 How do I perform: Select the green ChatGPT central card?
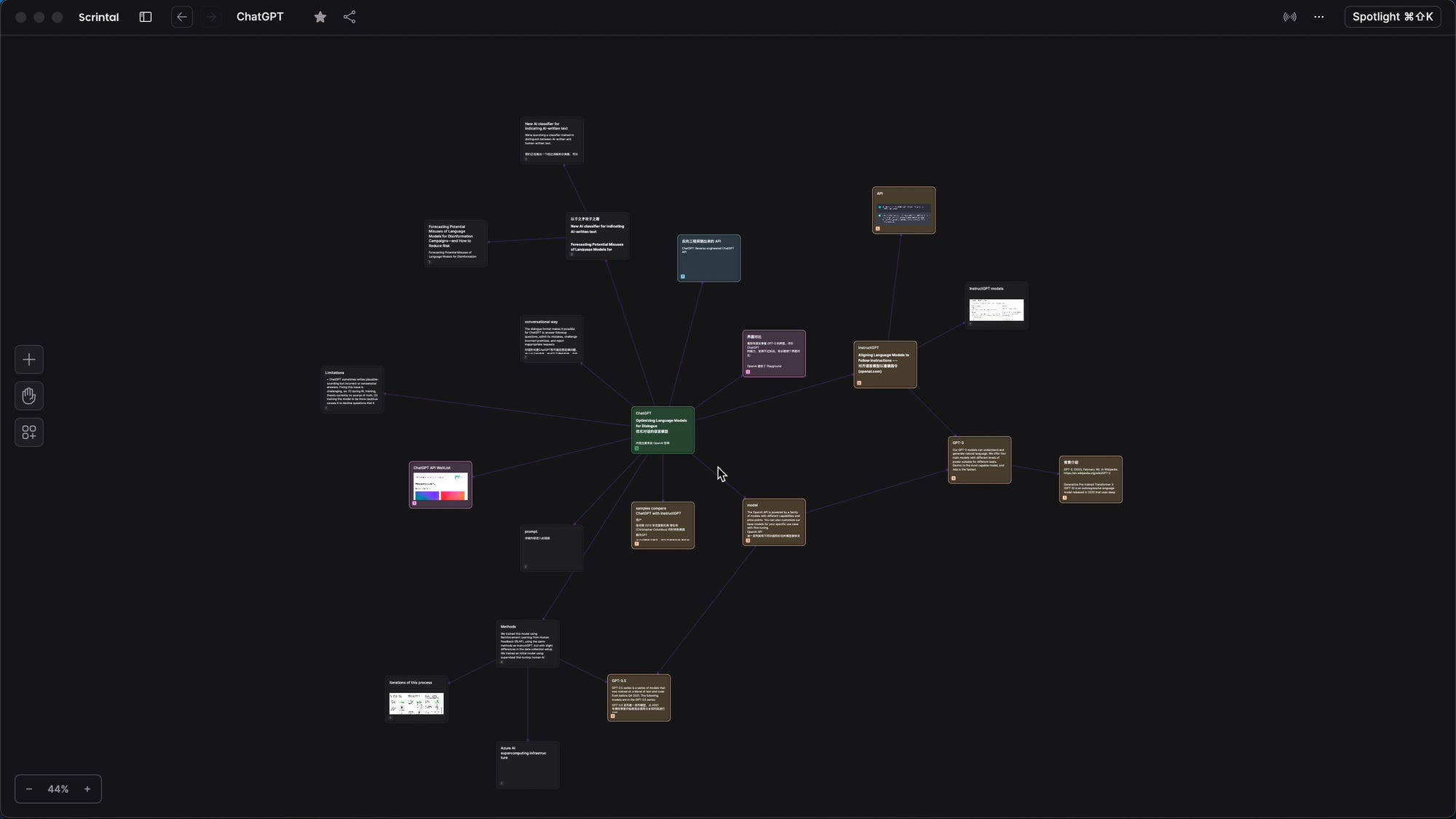[662, 430]
